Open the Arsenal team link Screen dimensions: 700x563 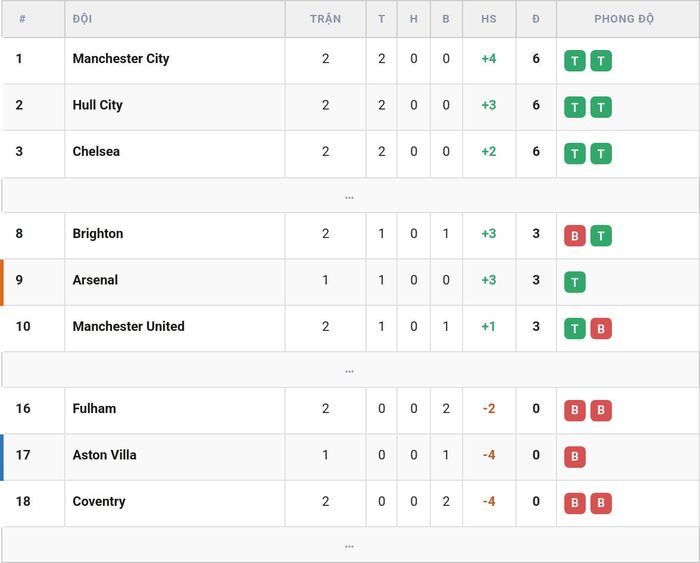[x=95, y=280]
